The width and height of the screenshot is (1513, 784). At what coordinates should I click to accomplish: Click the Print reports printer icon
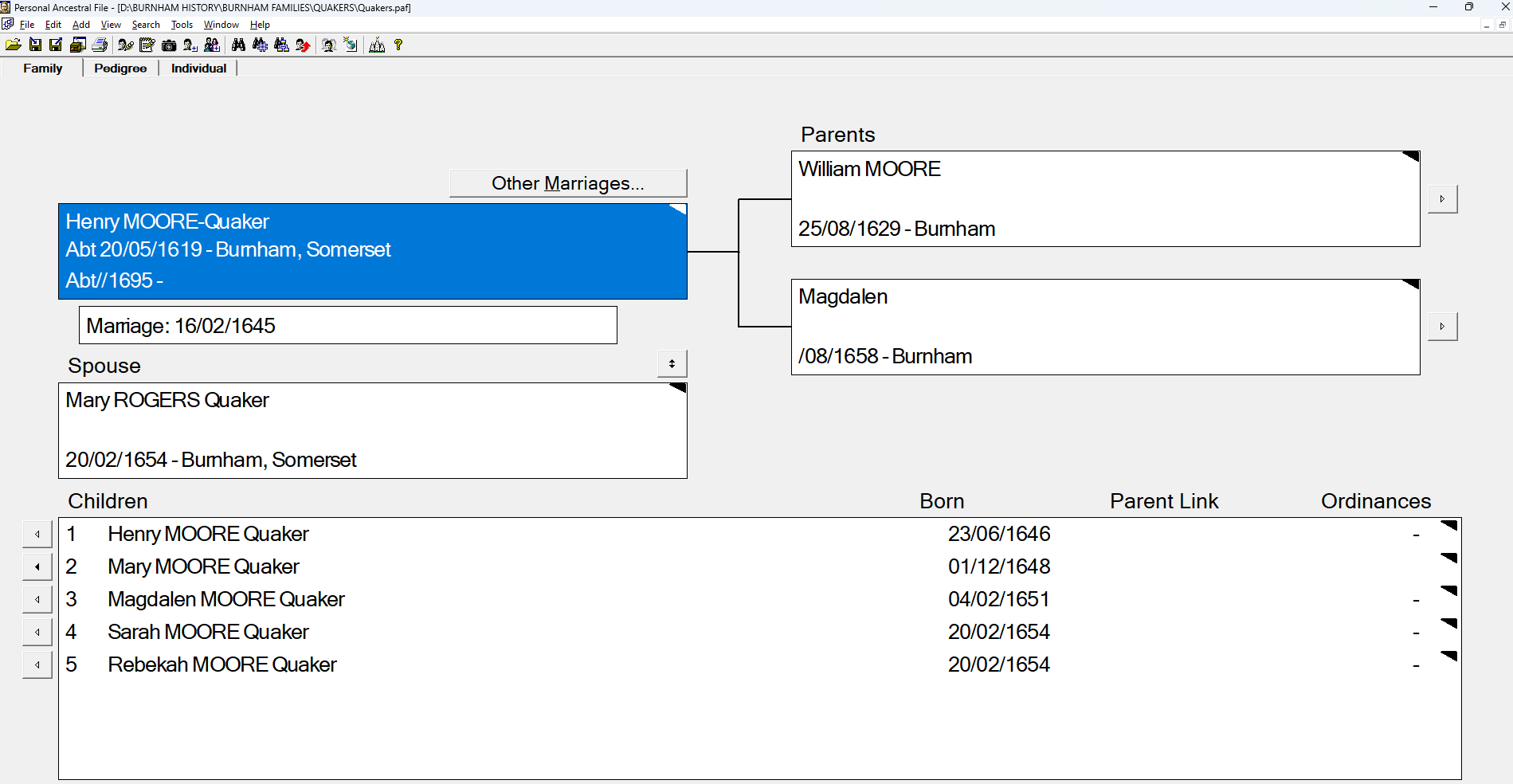coord(100,45)
